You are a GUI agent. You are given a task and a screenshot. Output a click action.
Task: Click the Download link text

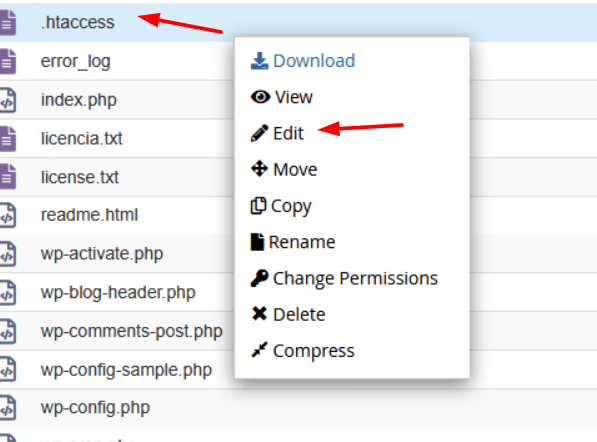tap(314, 61)
